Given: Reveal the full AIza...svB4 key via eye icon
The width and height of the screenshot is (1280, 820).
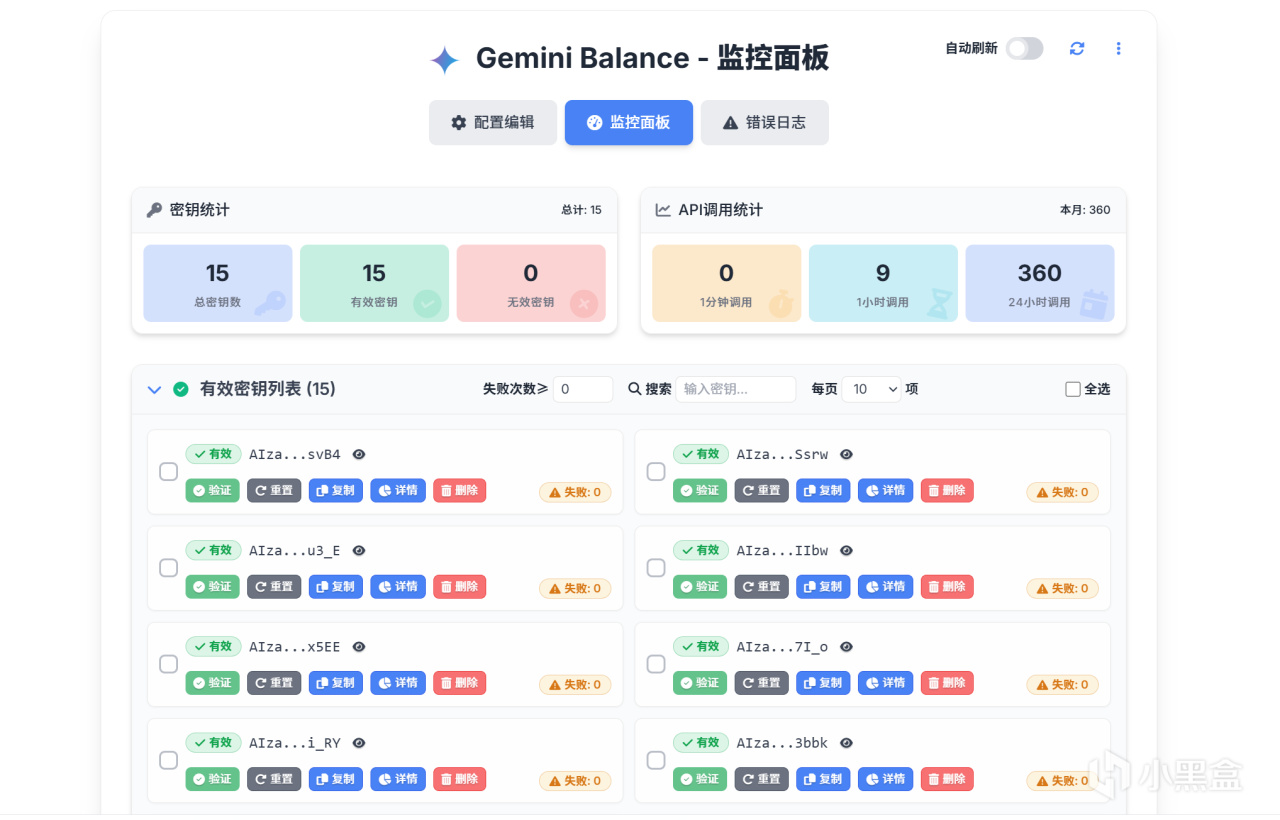Looking at the screenshot, I should (359, 454).
